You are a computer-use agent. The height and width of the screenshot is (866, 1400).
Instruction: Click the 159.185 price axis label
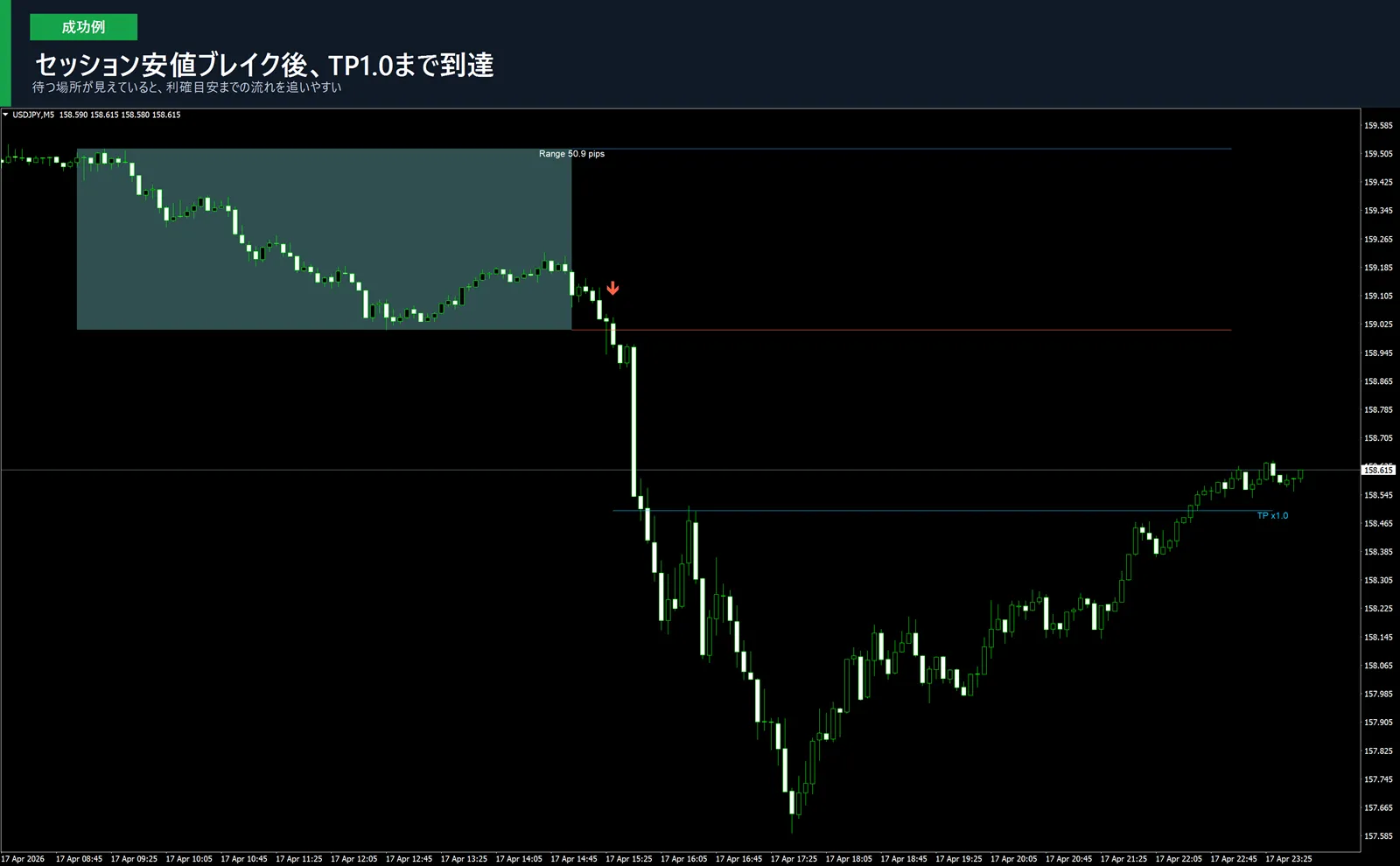click(x=1378, y=268)
